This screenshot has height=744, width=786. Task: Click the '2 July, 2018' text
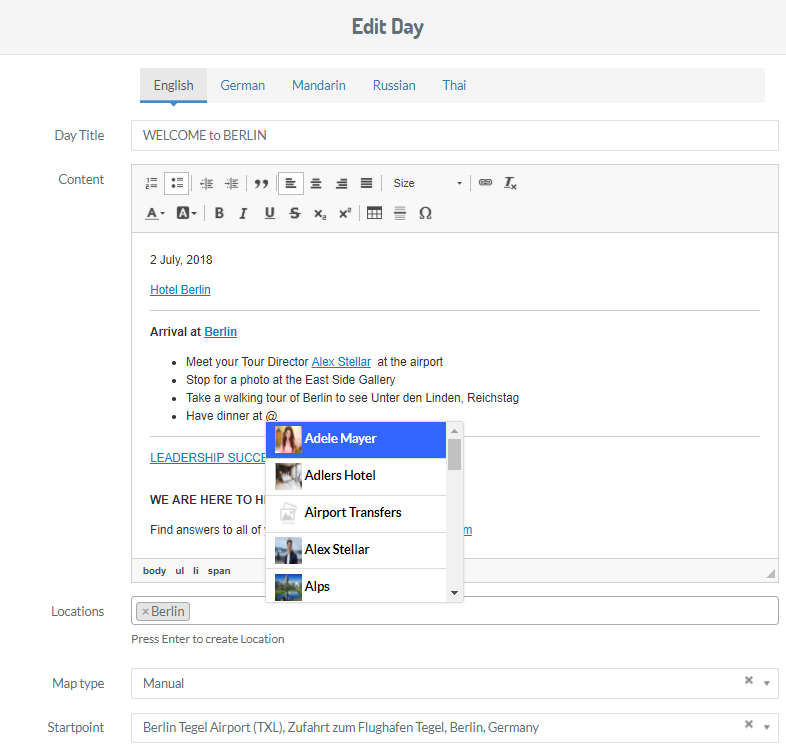(x=181, y=260)
